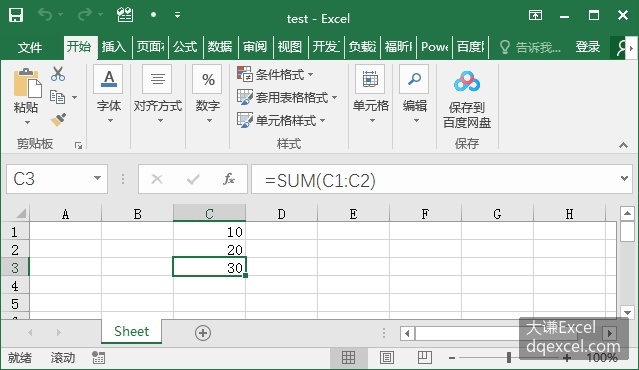Image resolution: width=639 pixels, height=370 pixels.
Task: Collapse the ribbon with the up chevron
Action: [623, 145]
